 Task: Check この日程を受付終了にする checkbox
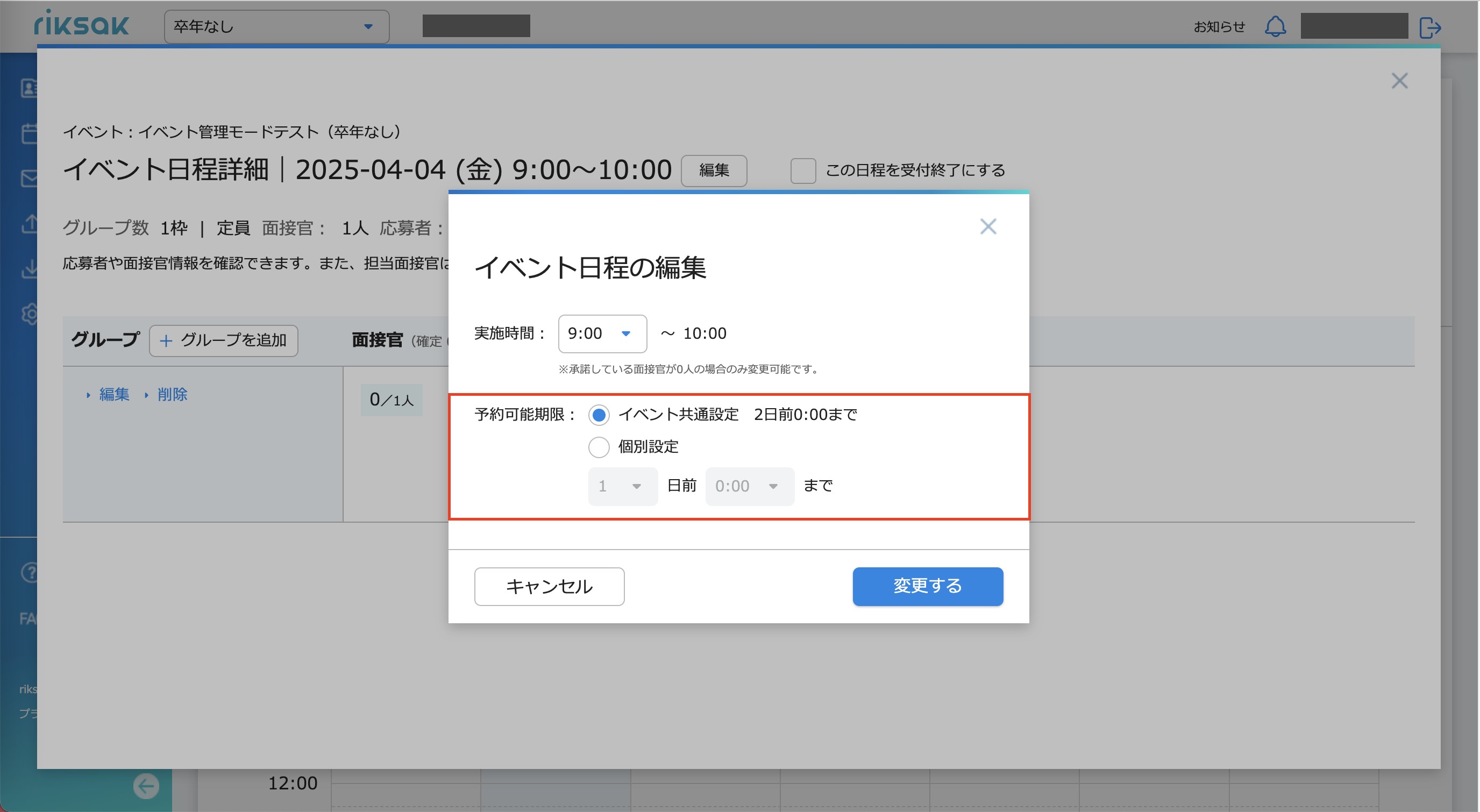pyautogui.click(x=802, y=170)
